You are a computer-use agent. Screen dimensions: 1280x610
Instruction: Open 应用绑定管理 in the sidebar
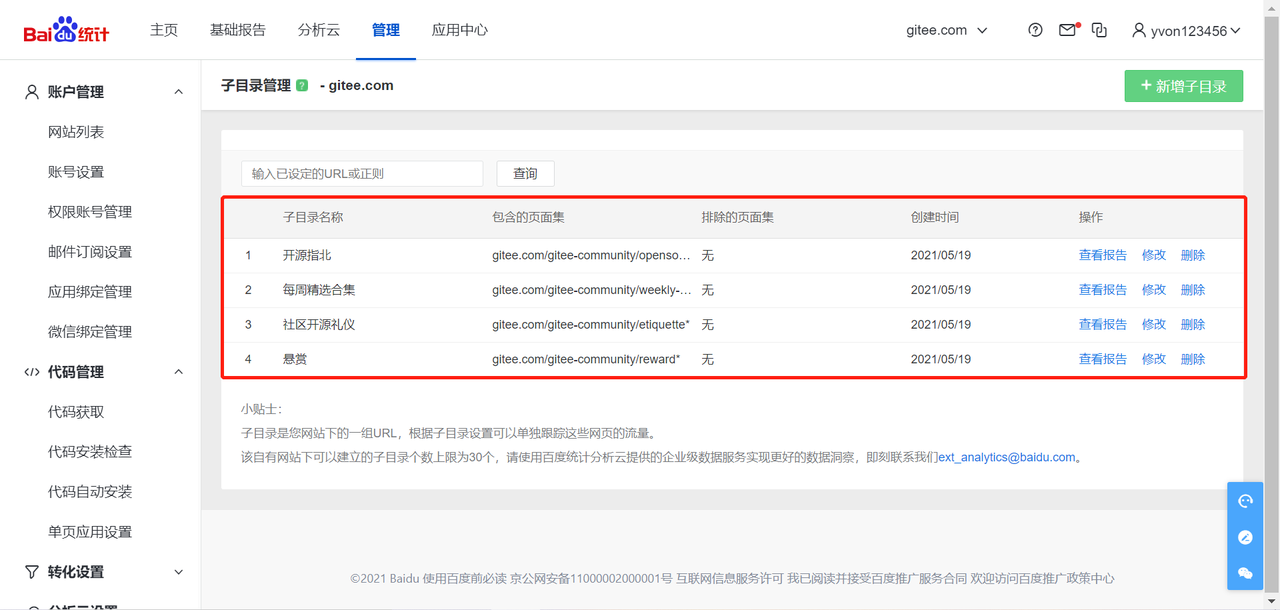pos(90,292)
